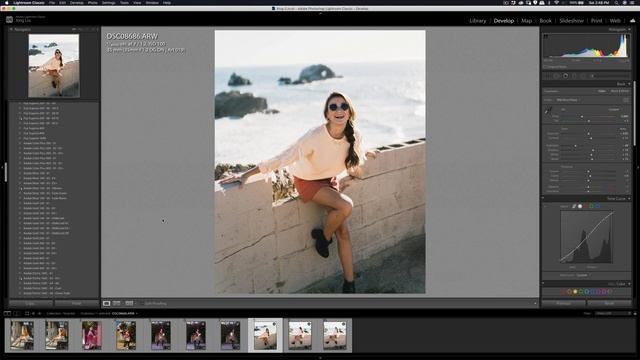Select the Adjustment Brush tool
640x360 pixels.
click(x=593, y=76)
